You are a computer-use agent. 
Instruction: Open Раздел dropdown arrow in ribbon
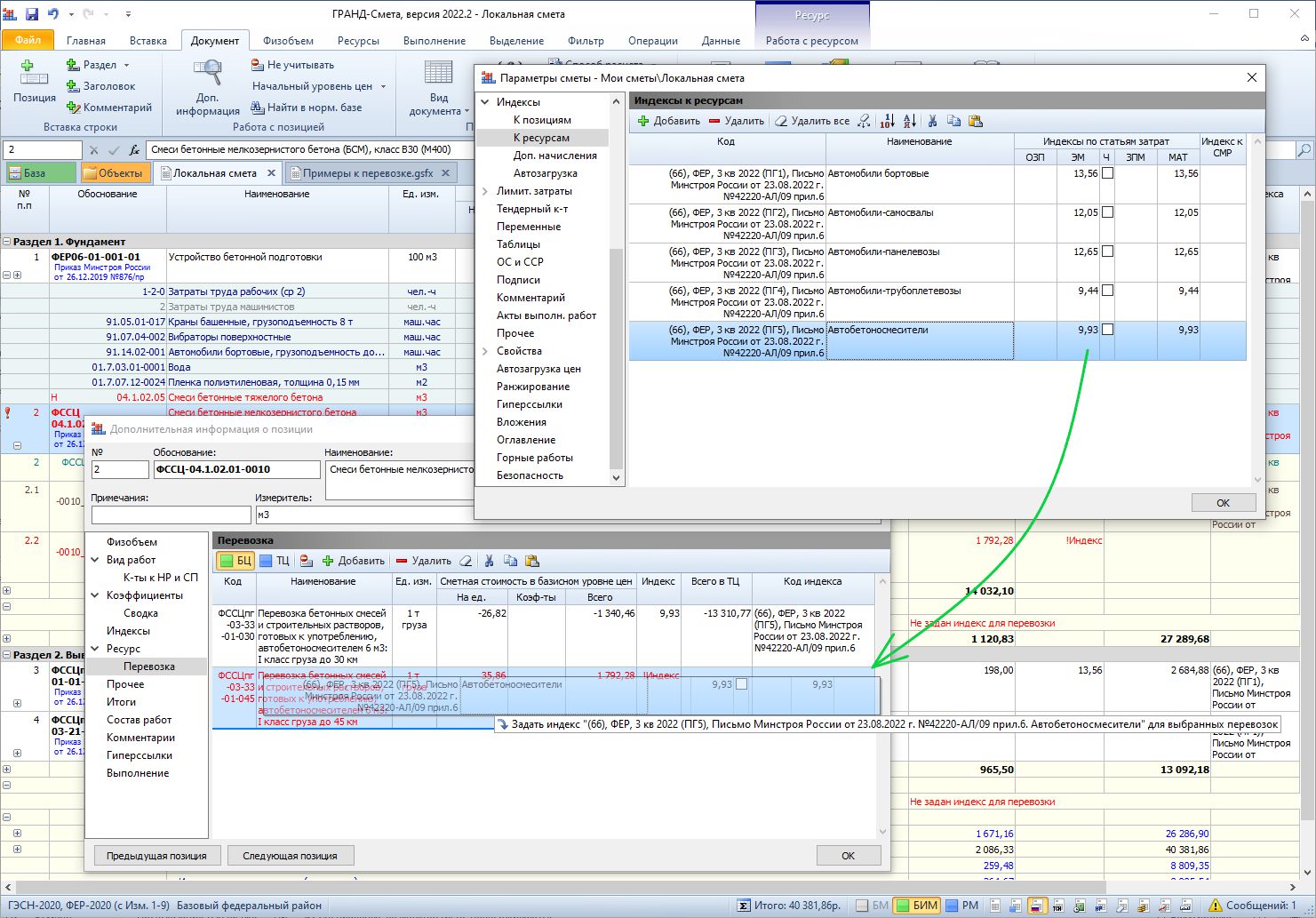(x=126, y=65)
